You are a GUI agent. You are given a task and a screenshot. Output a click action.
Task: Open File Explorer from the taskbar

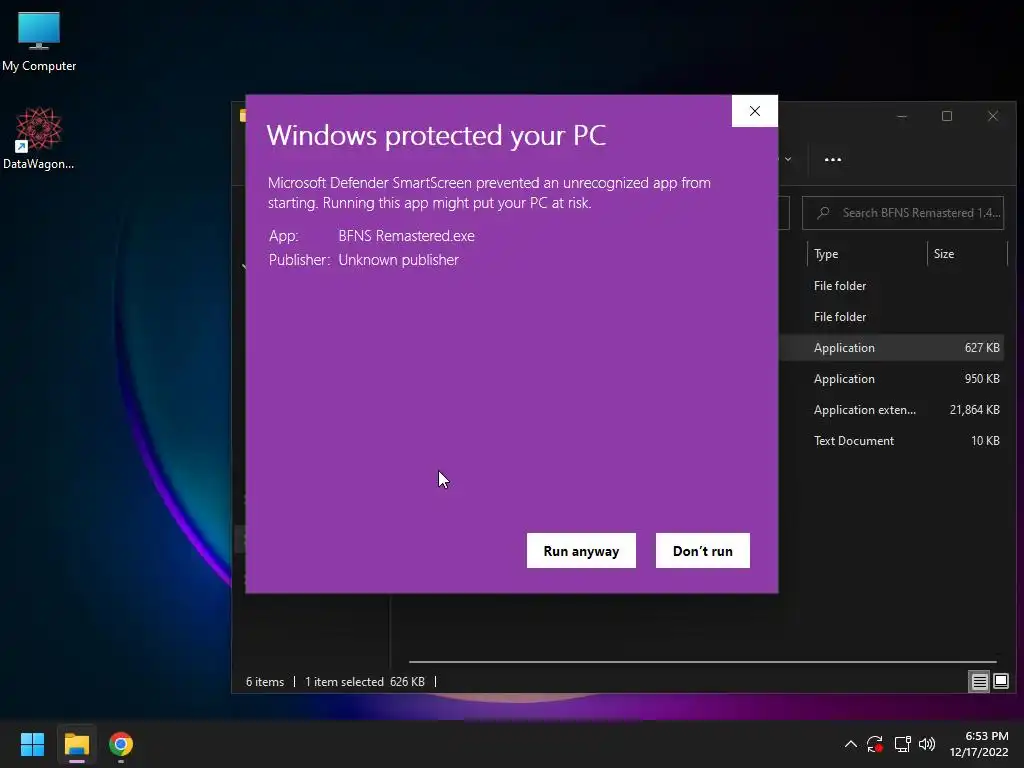coord(76,744)
